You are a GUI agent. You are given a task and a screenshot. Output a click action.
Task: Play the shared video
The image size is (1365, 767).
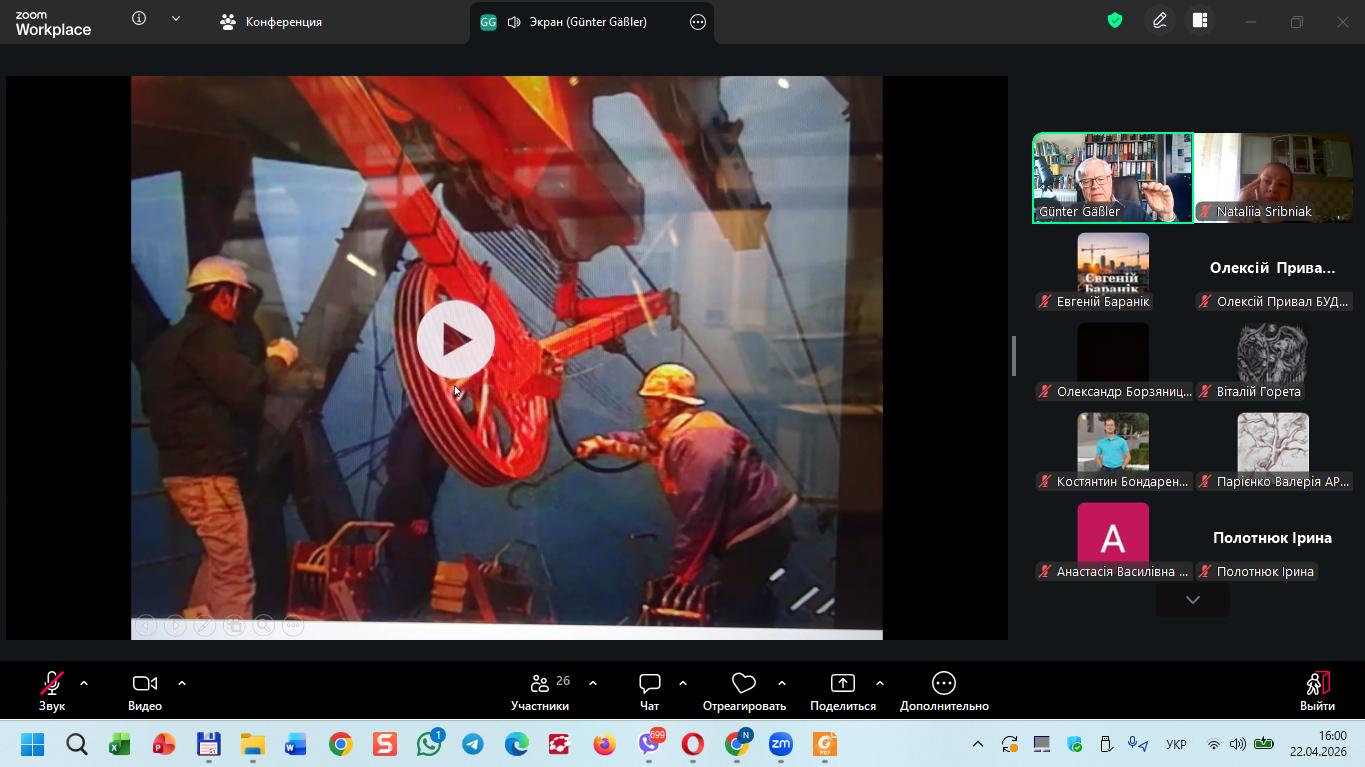tap(456, 340)
